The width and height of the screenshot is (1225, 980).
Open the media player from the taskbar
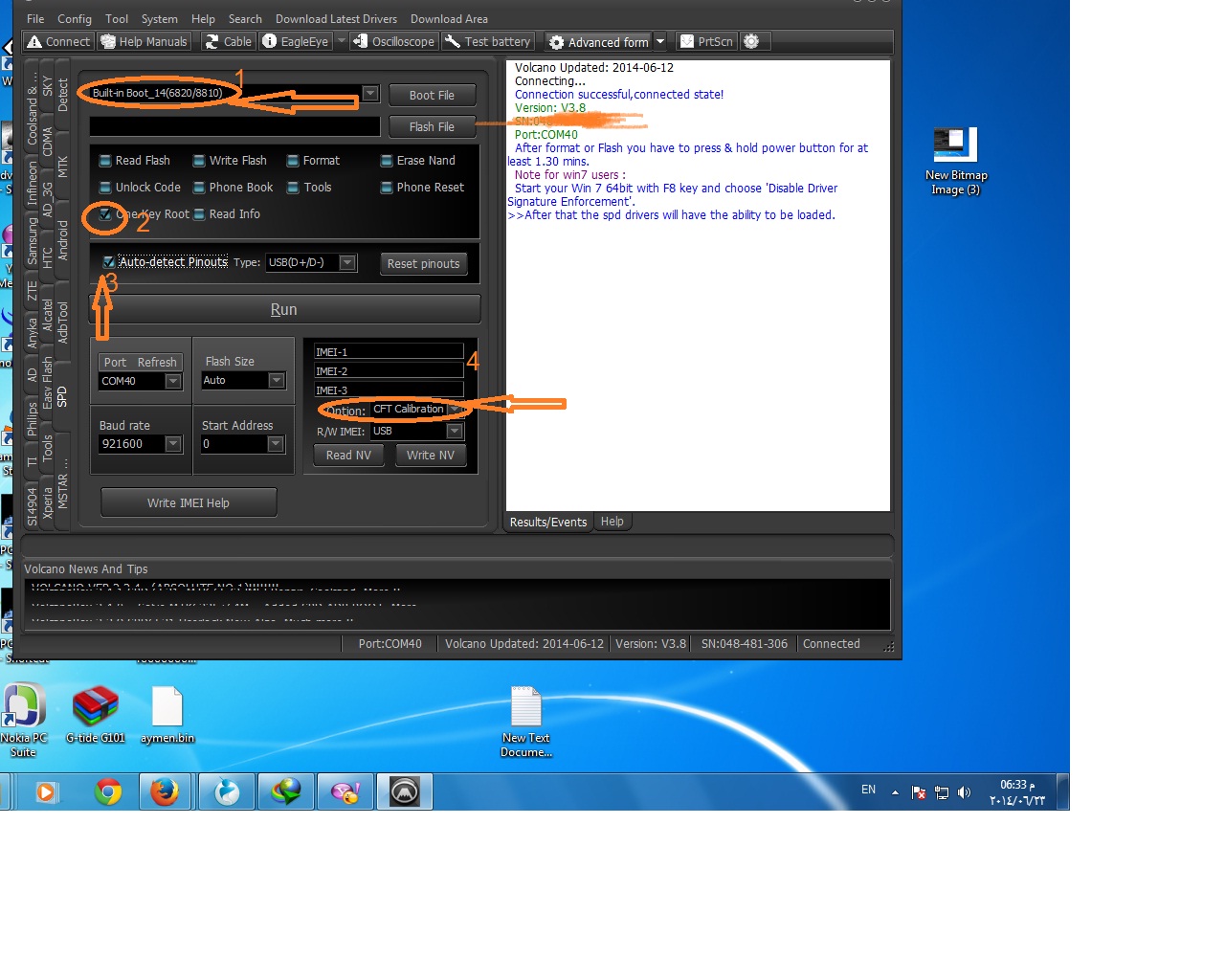pos(46,792)
